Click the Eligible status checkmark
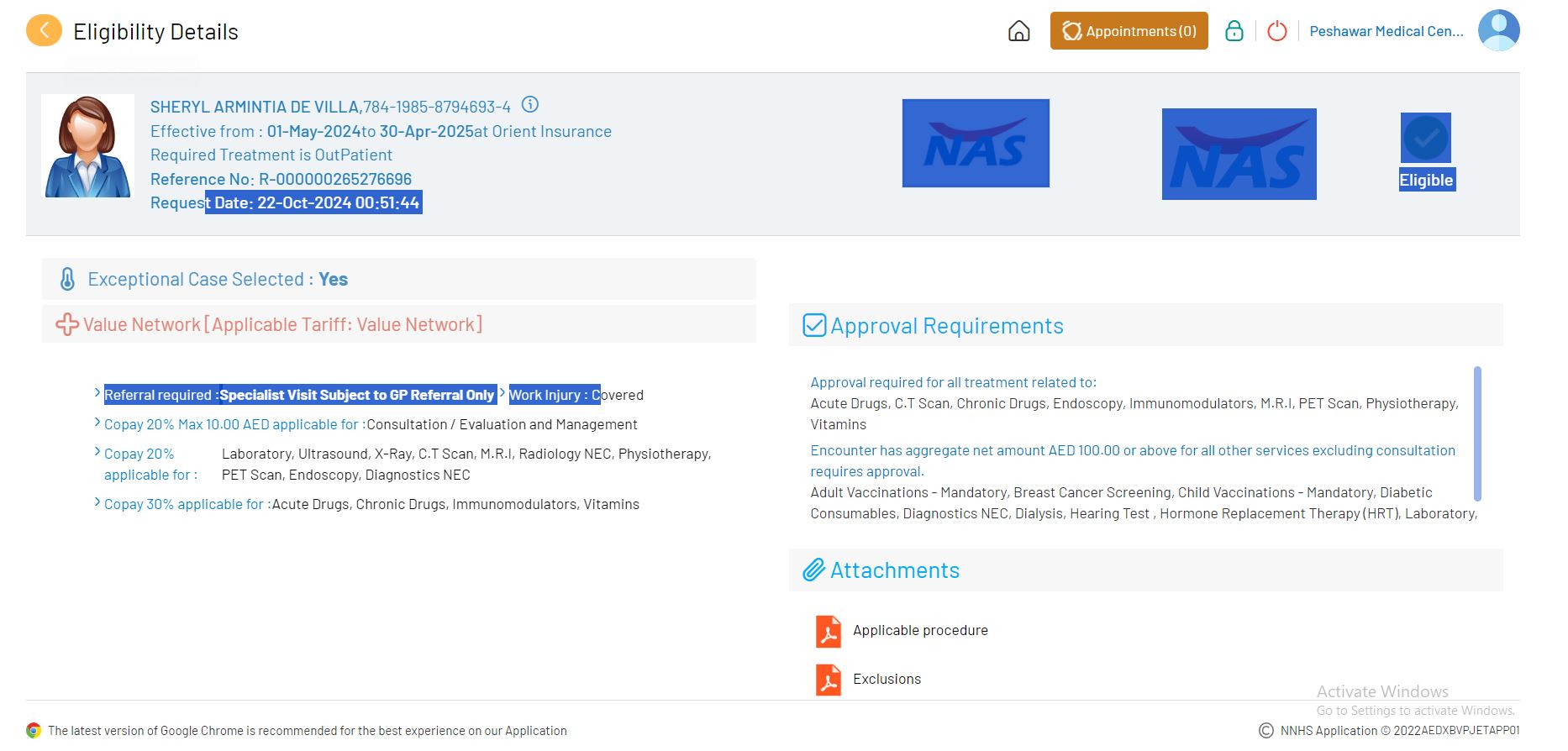 (x=1425, y=138)
